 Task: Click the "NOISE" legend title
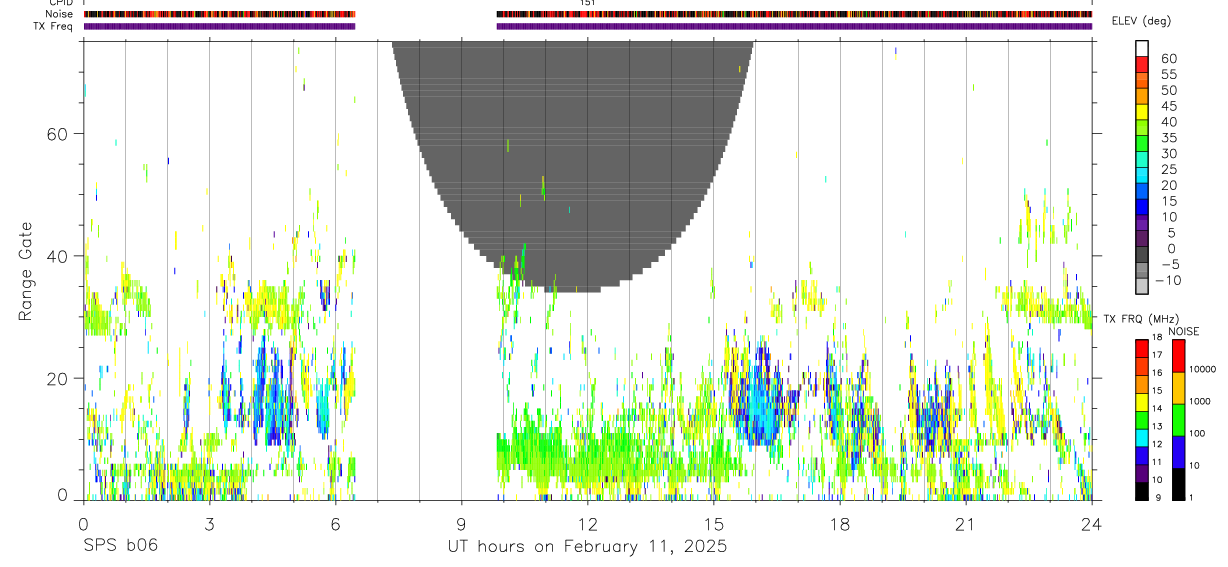[x=1184, y=331]
